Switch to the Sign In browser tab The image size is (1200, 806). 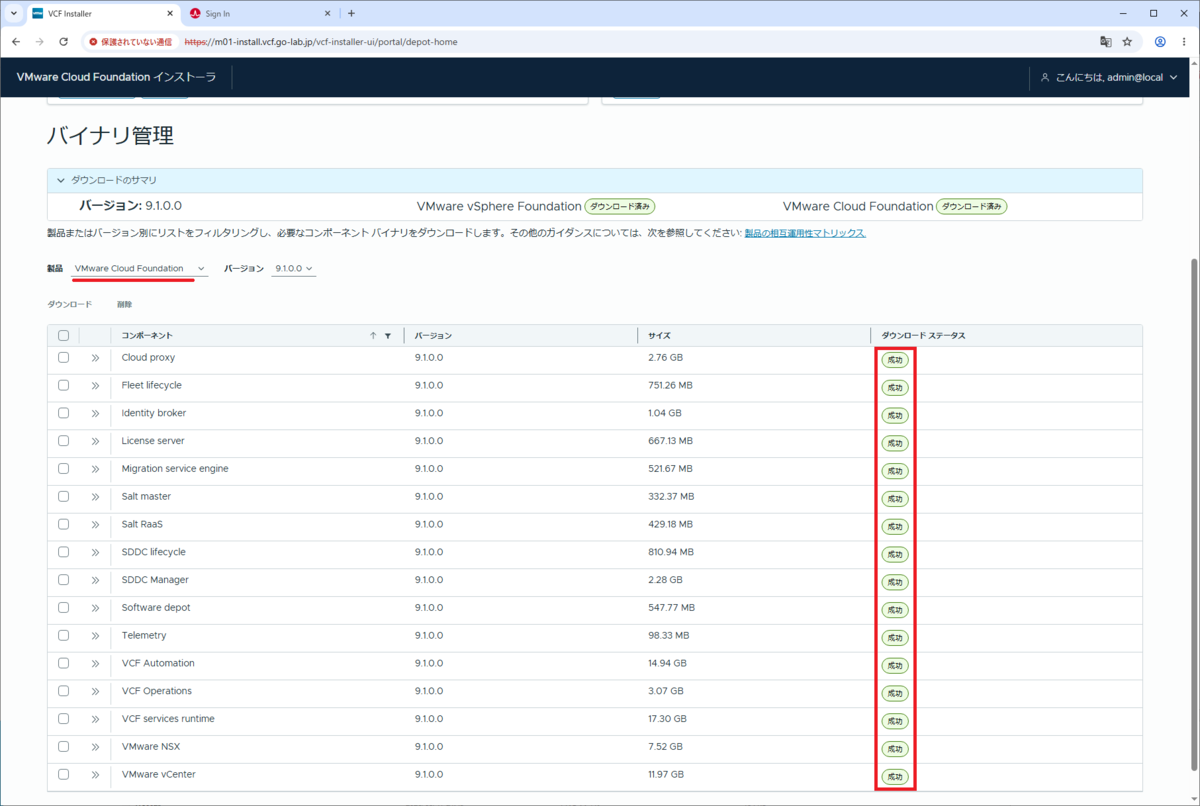260,14
